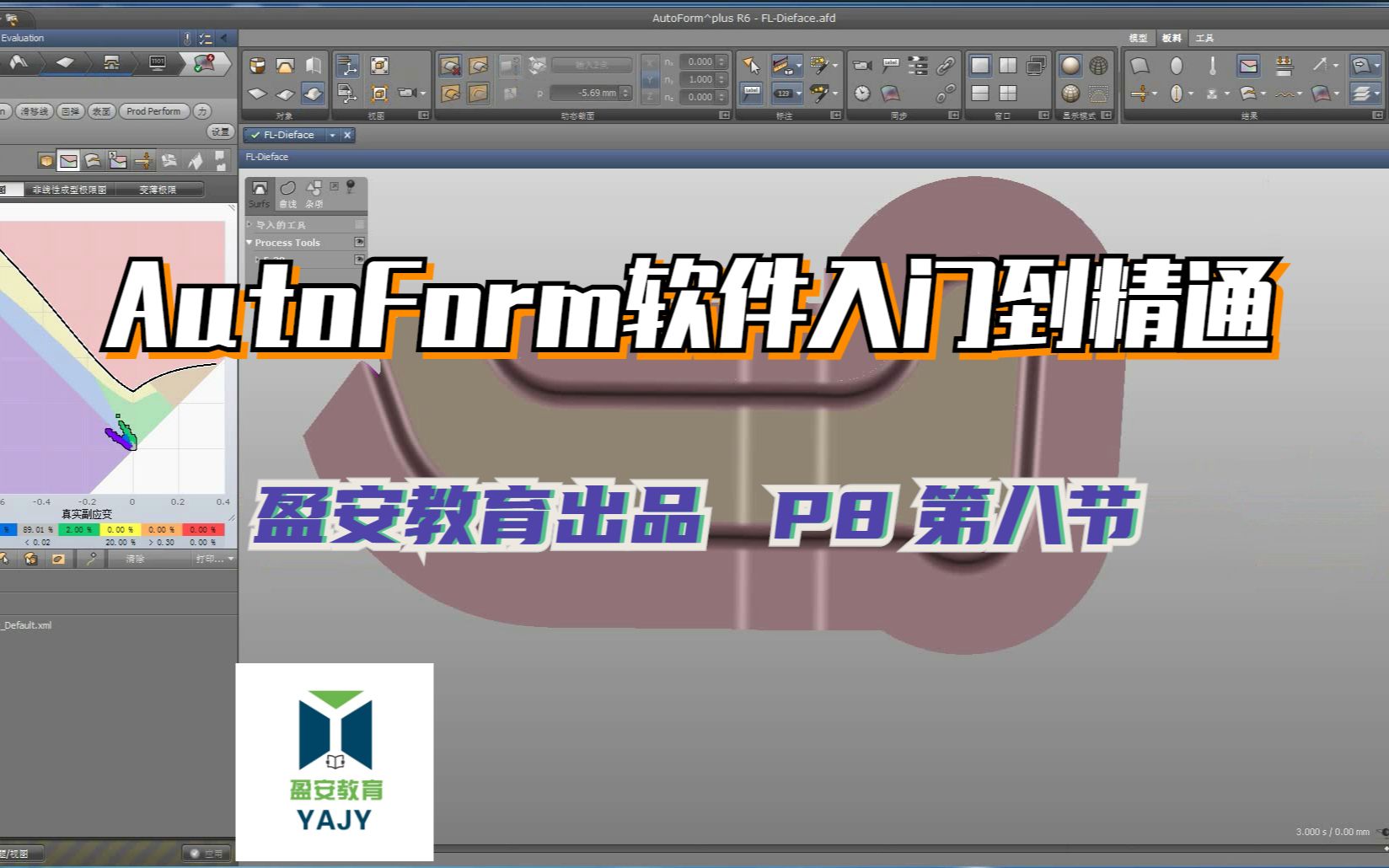Screen dimensions: 1389x868
Task: Click the 表面 surface button
Action: click(101, 111)
